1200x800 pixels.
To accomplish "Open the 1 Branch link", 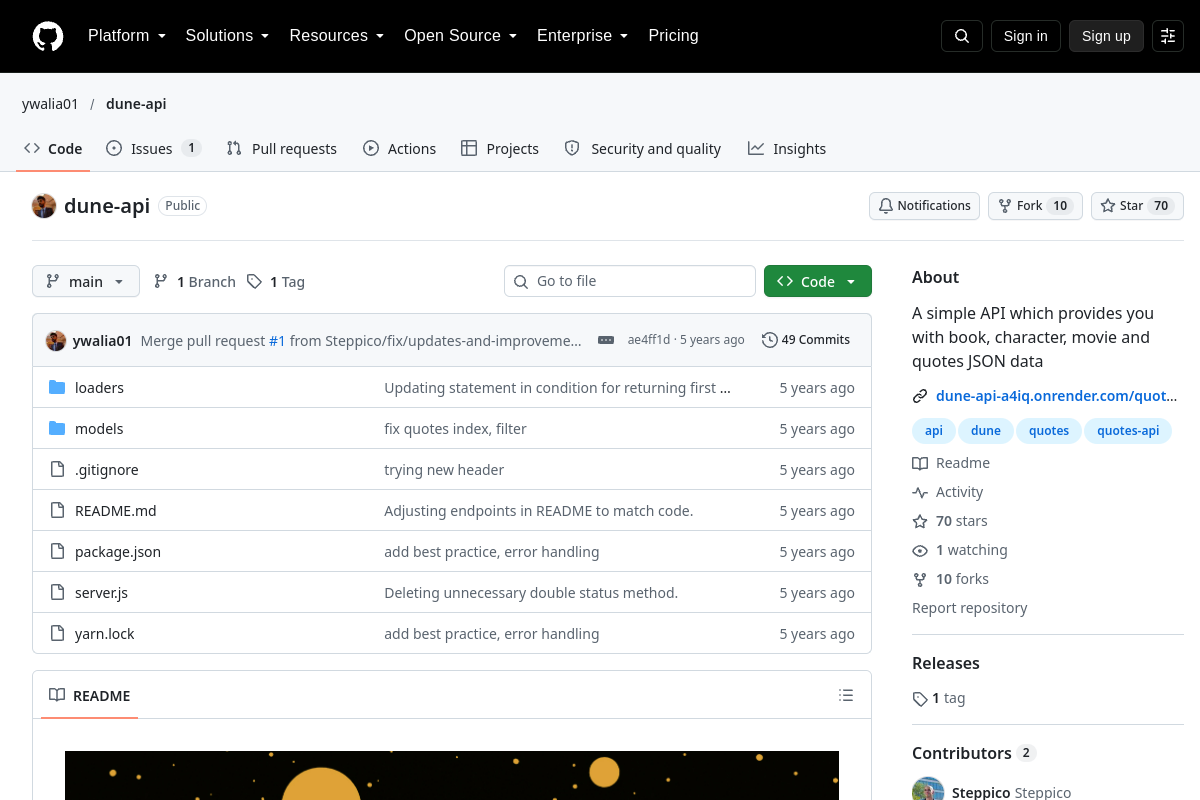I will 194,282.
